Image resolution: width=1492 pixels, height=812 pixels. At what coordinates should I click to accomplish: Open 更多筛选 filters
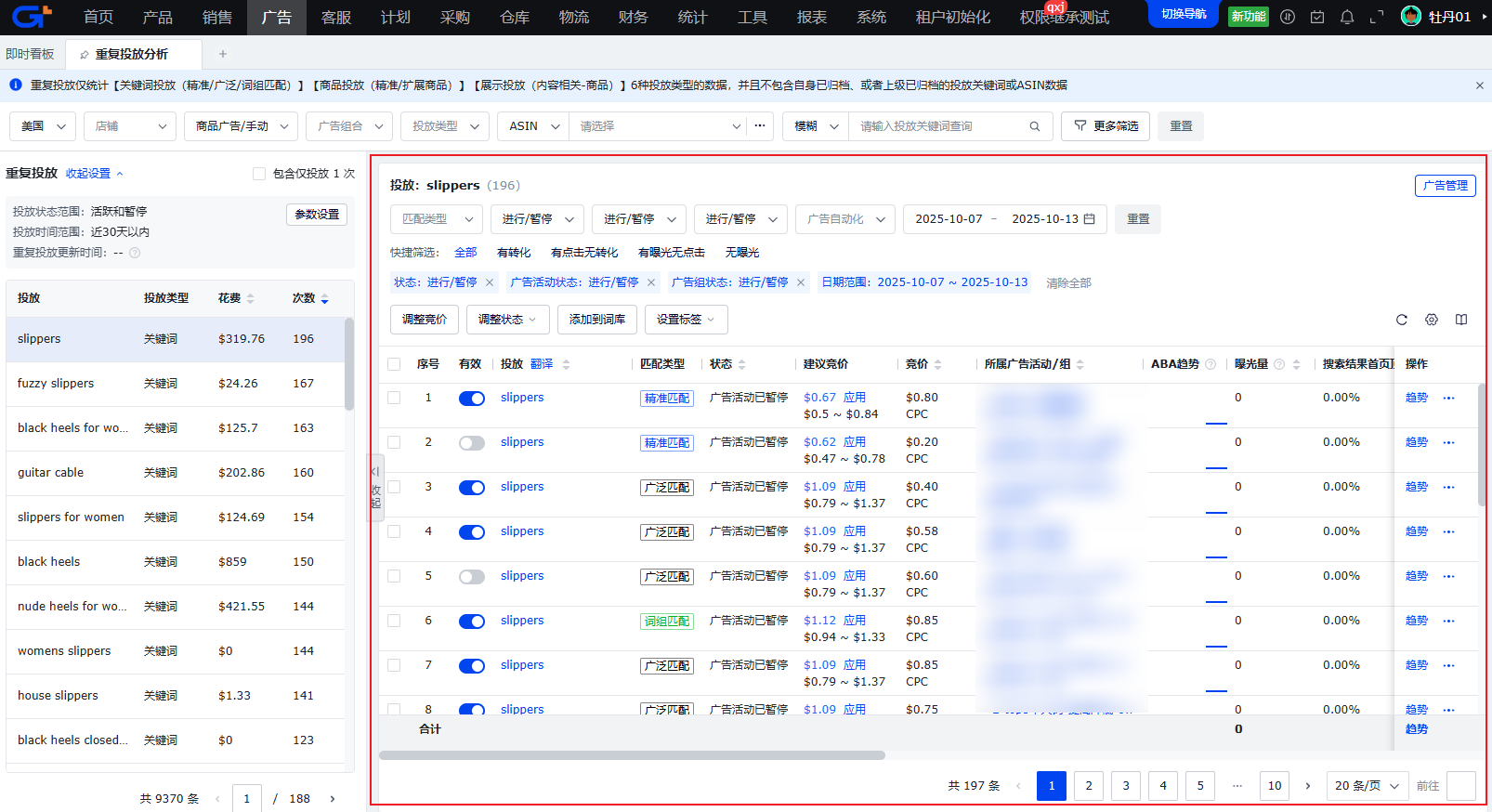pos(1106,126)
